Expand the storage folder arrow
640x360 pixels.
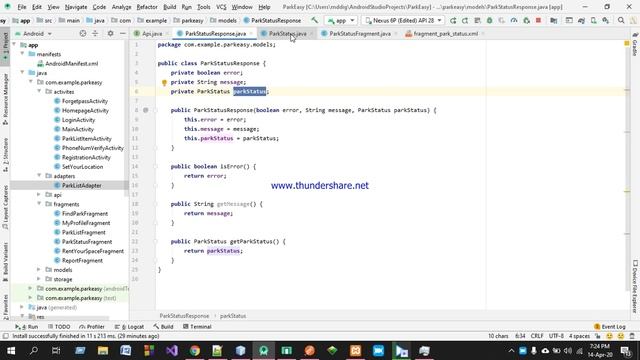click(40, 279)
